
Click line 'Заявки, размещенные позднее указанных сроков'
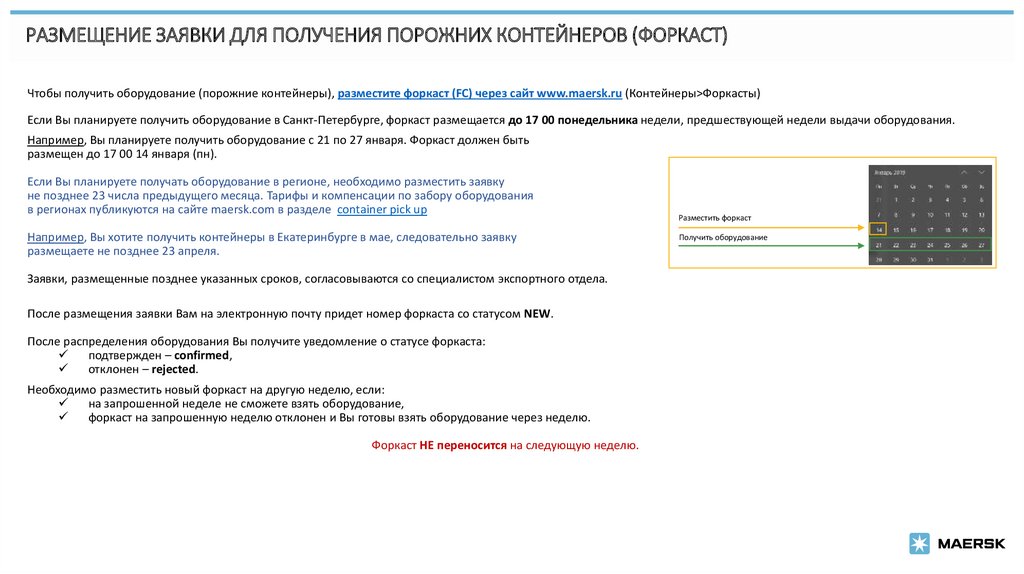coord(317,279)
